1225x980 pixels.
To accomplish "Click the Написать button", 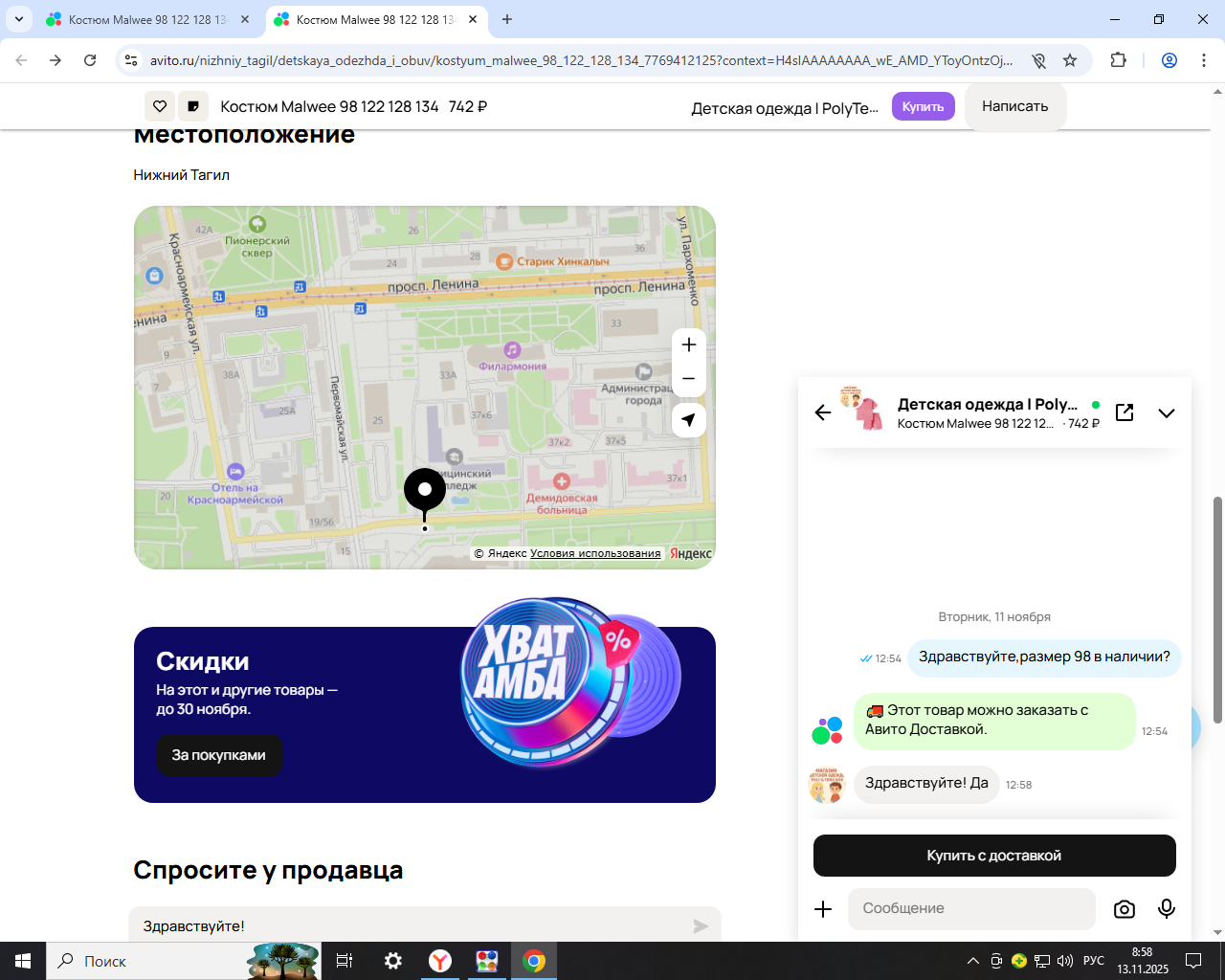I will [x=1015, y=106].
